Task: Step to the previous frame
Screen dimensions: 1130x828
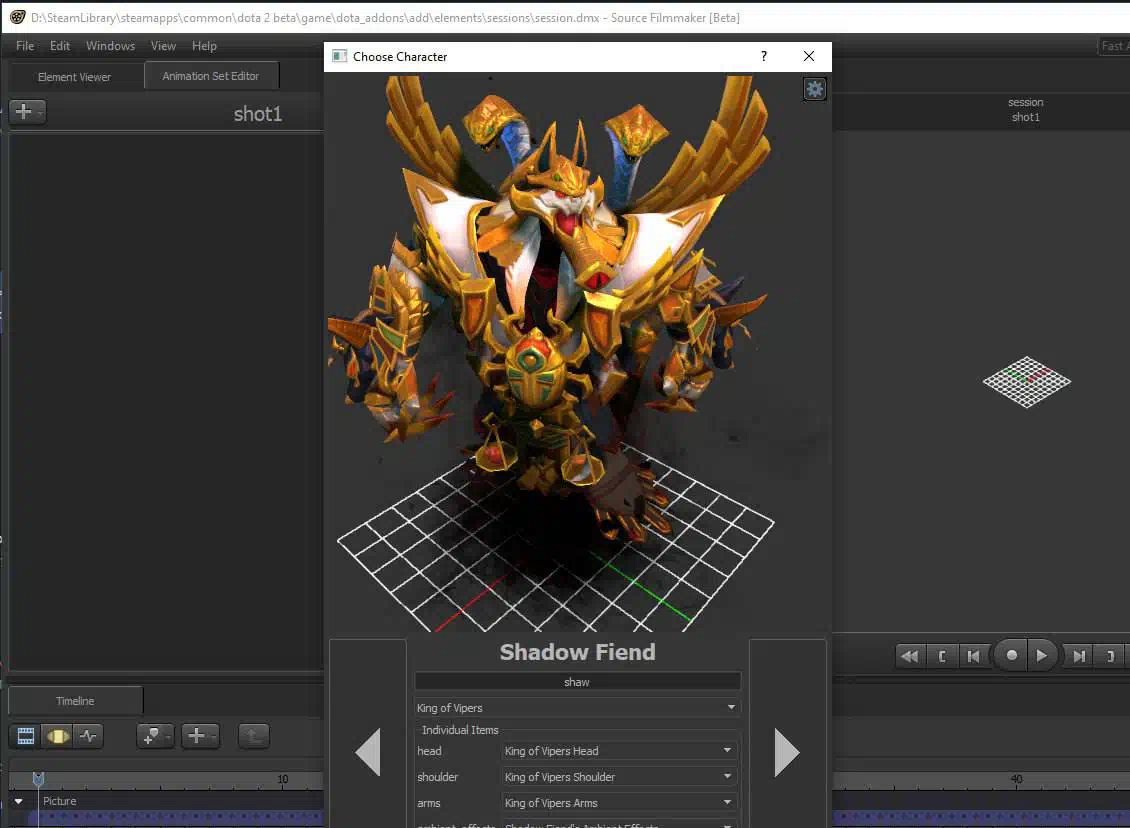Action: [974, 656]
